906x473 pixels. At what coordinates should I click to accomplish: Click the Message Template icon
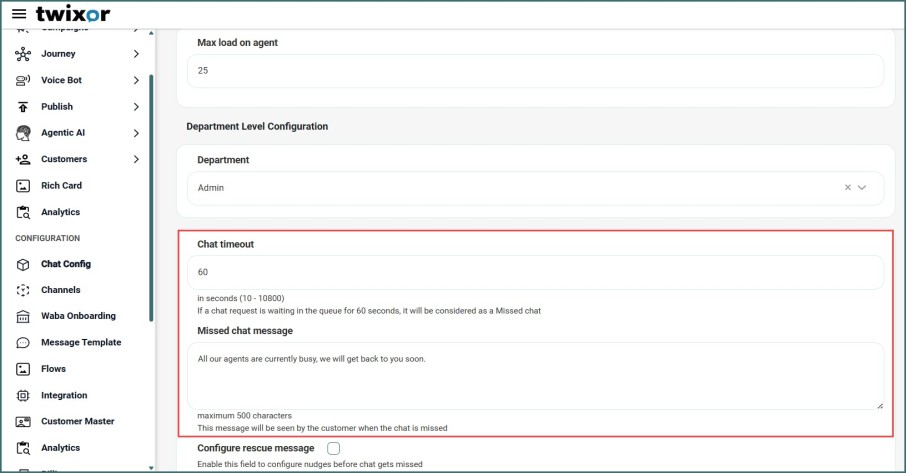pos(23,343)
